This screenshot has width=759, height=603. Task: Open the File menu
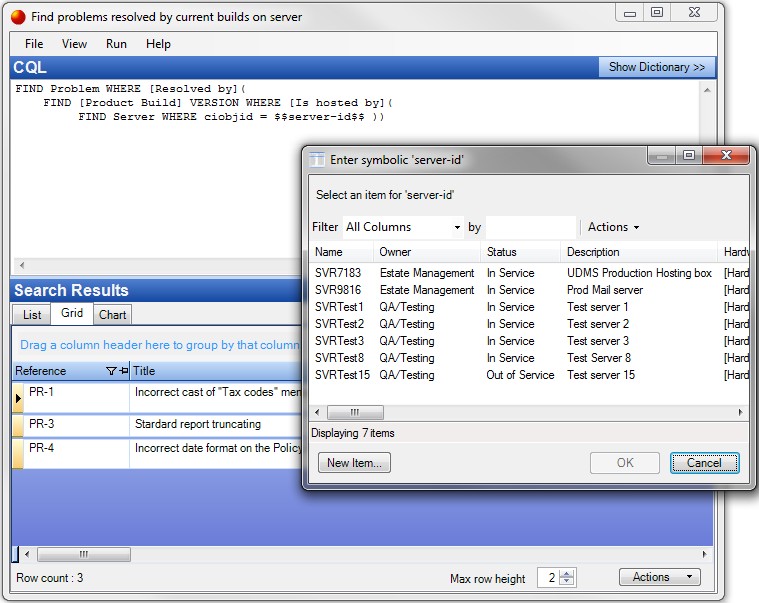click(34, 44)
